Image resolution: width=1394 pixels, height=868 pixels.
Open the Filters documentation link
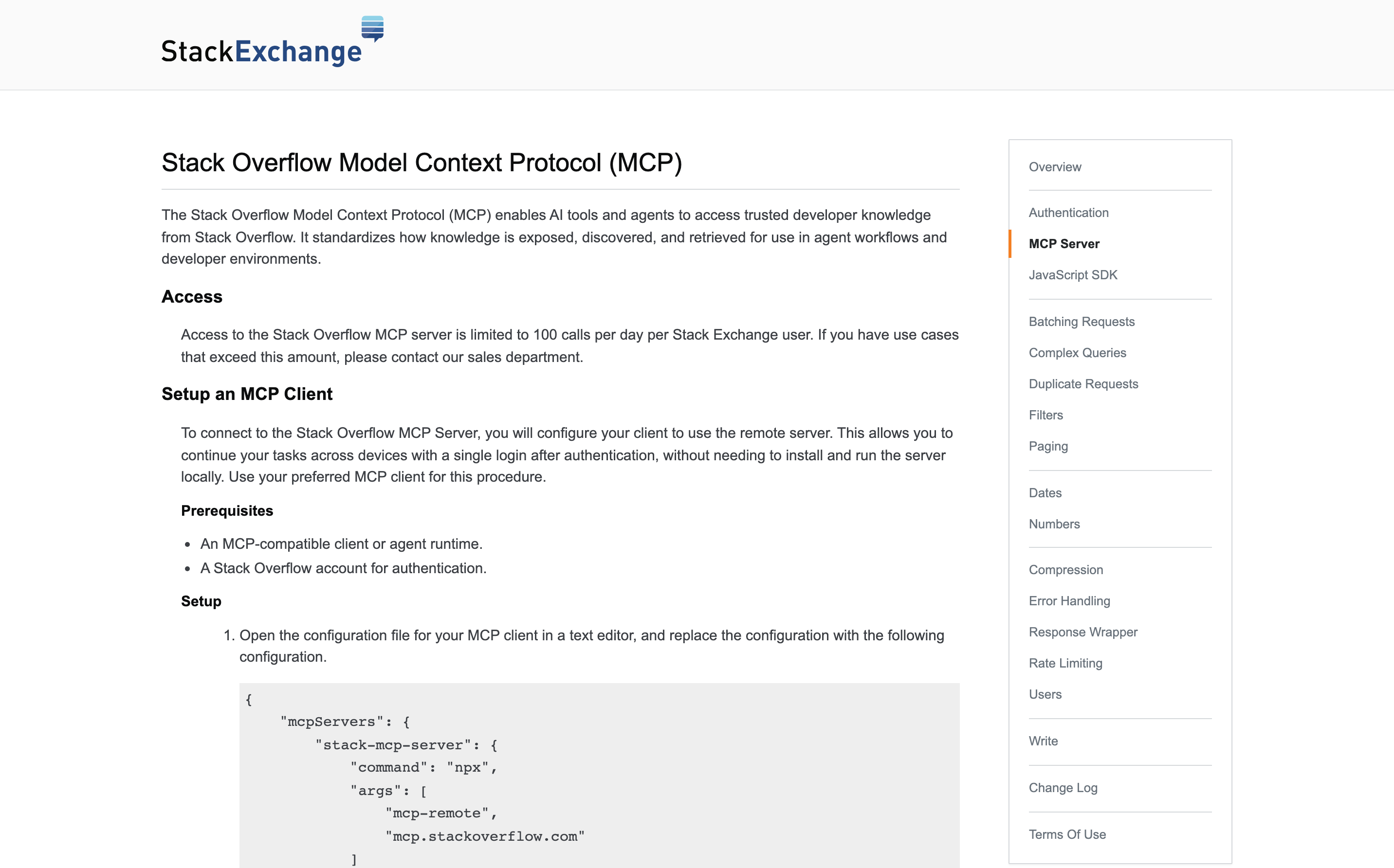point(1045,415)
